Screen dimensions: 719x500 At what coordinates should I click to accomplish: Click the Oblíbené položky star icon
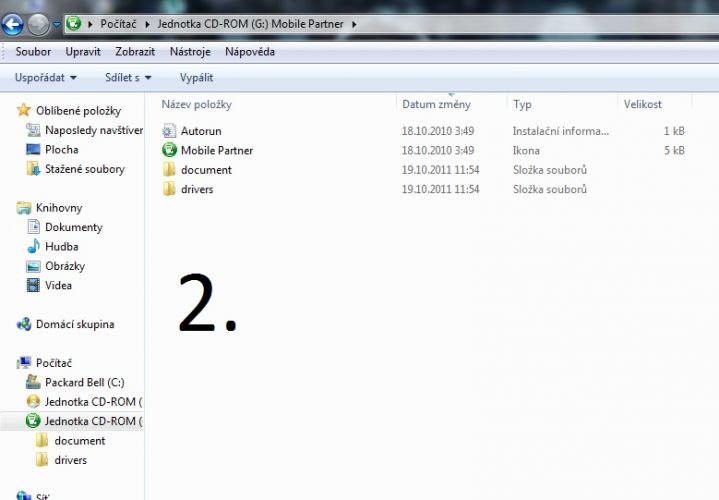pos(23,110)
